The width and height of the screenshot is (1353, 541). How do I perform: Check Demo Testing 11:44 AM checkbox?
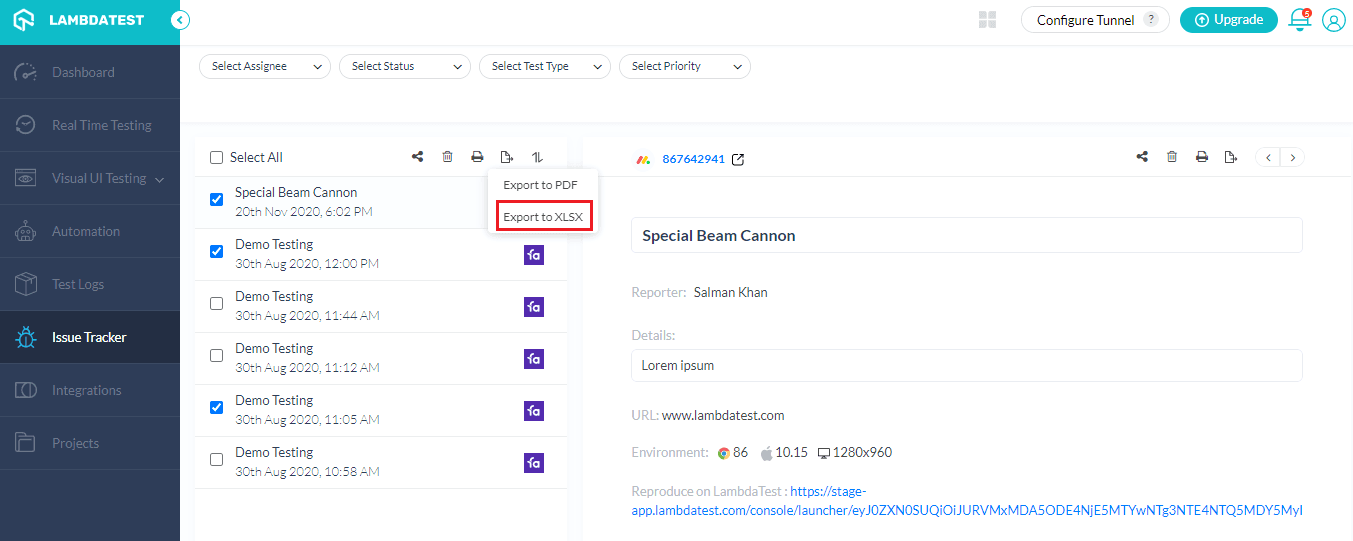pyautogui.click(x=216, y=304)
